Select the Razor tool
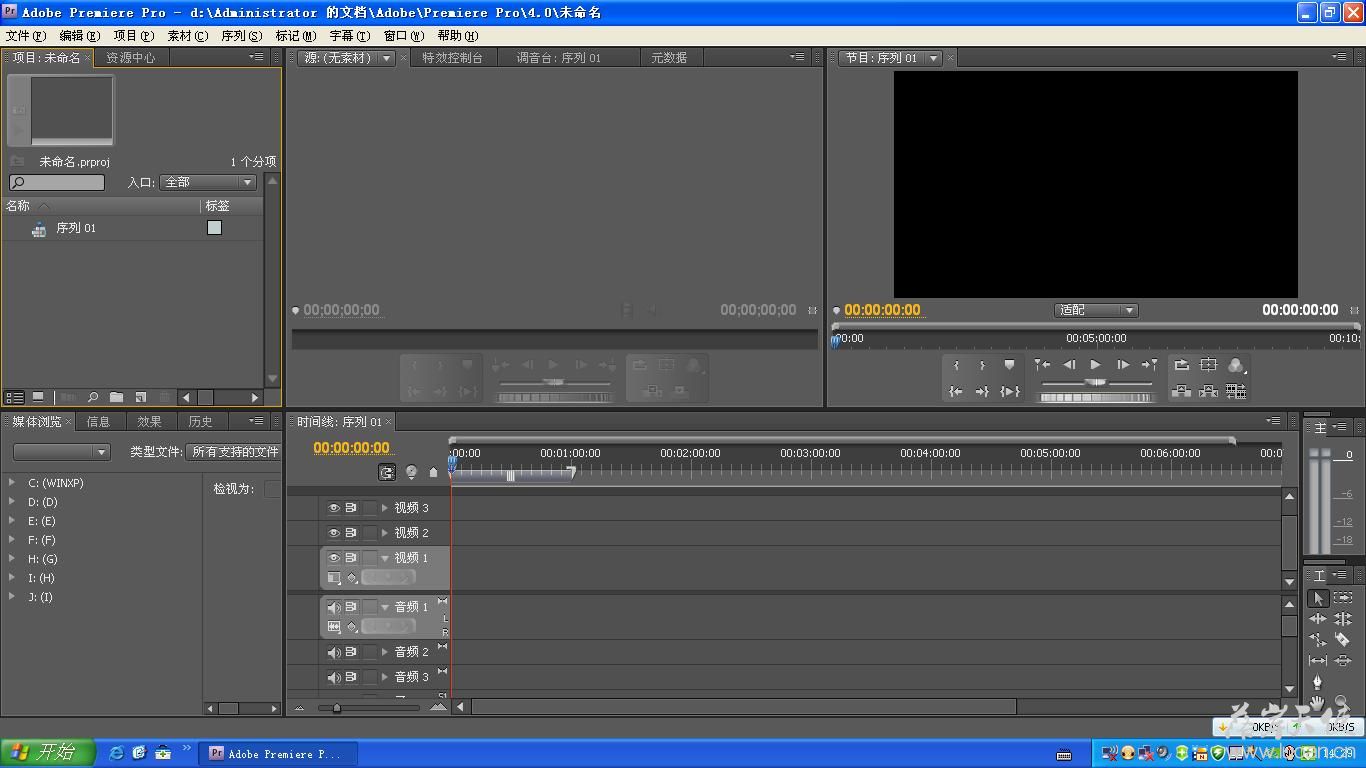The image size is (1366, 768). (1343, 640)
